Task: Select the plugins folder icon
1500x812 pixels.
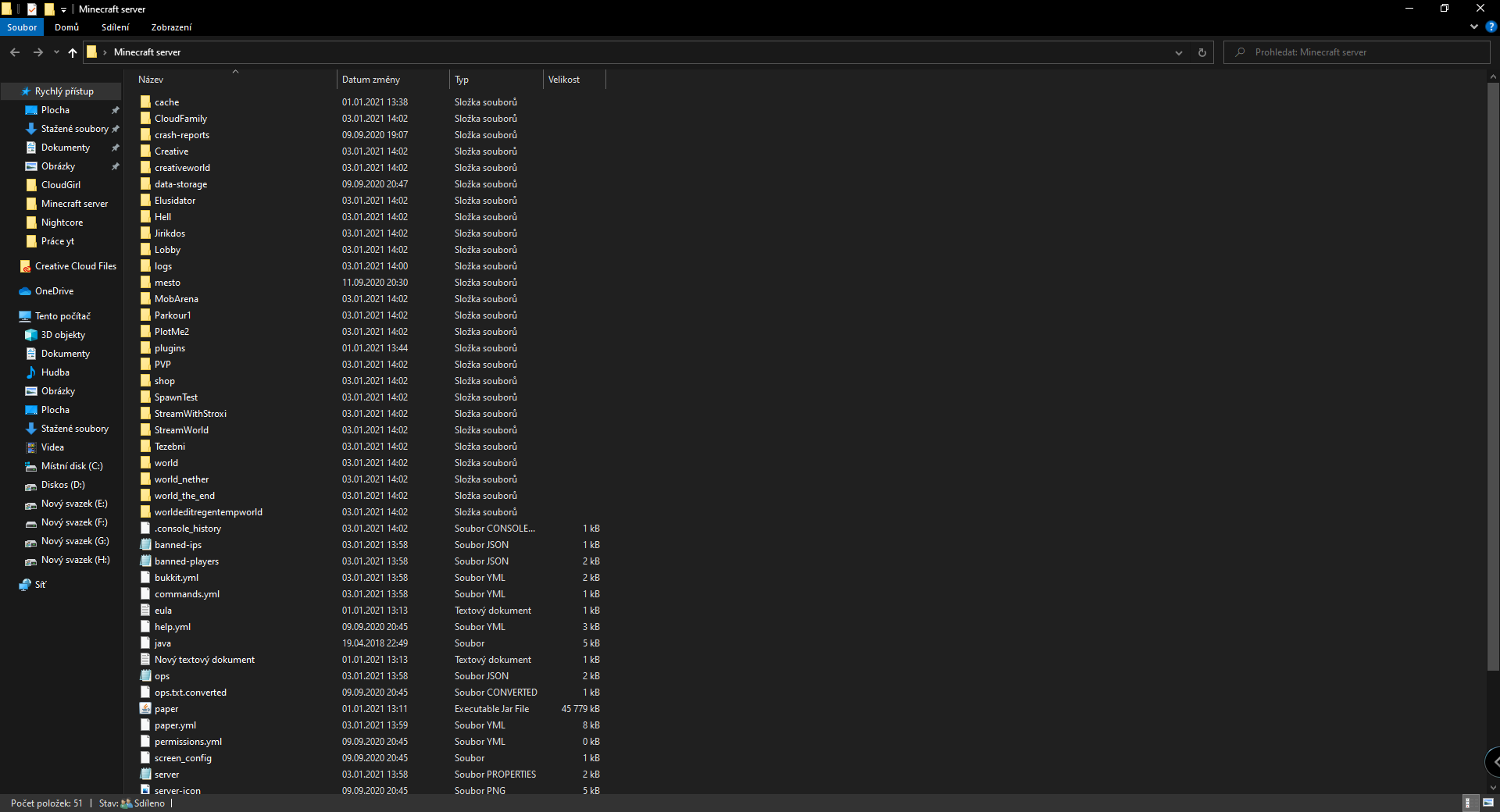Action: click(x=145, y=348)
